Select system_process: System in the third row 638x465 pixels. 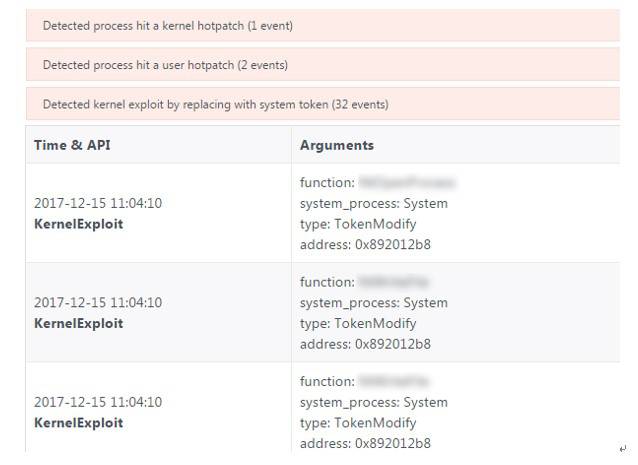(373, 402)
